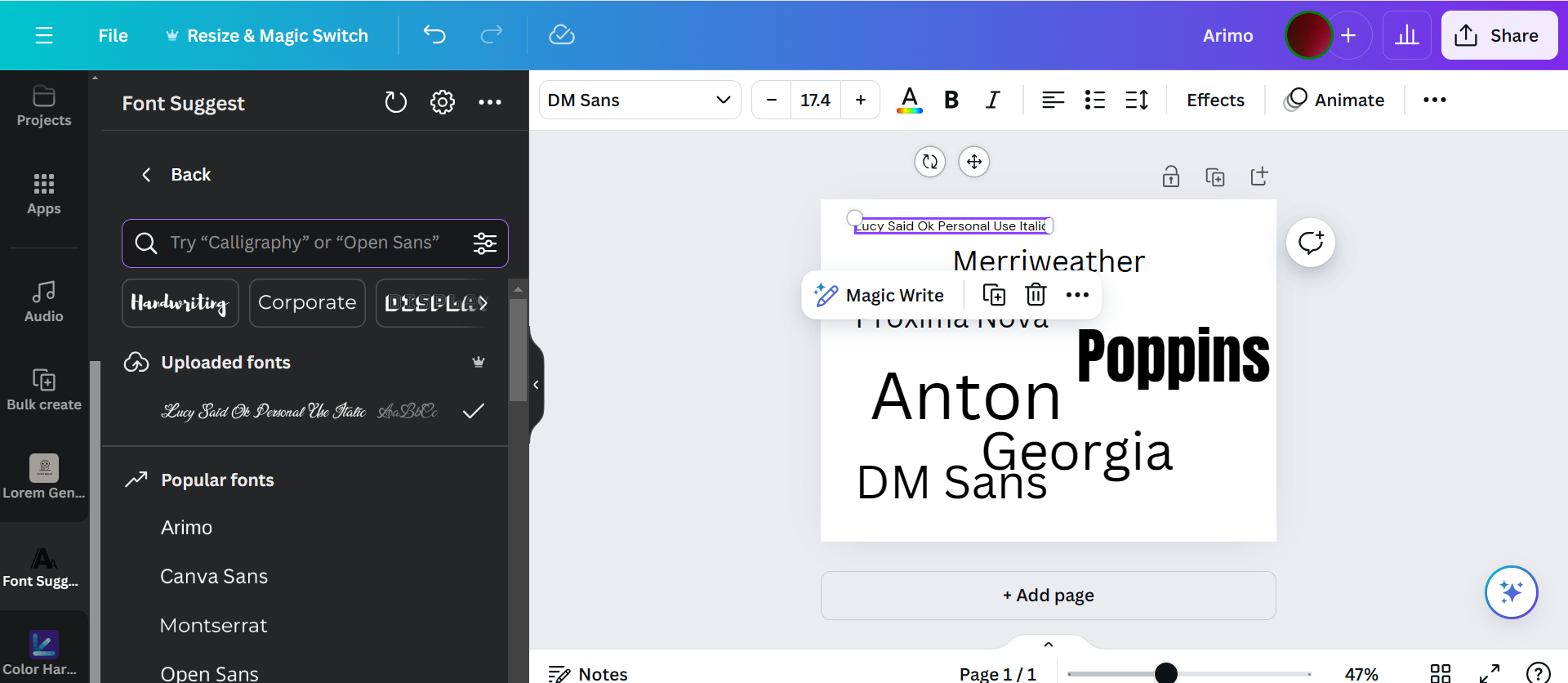The image size is (1568, 683).
Task: Toggle bulleted list
Action: [1094, 100]
